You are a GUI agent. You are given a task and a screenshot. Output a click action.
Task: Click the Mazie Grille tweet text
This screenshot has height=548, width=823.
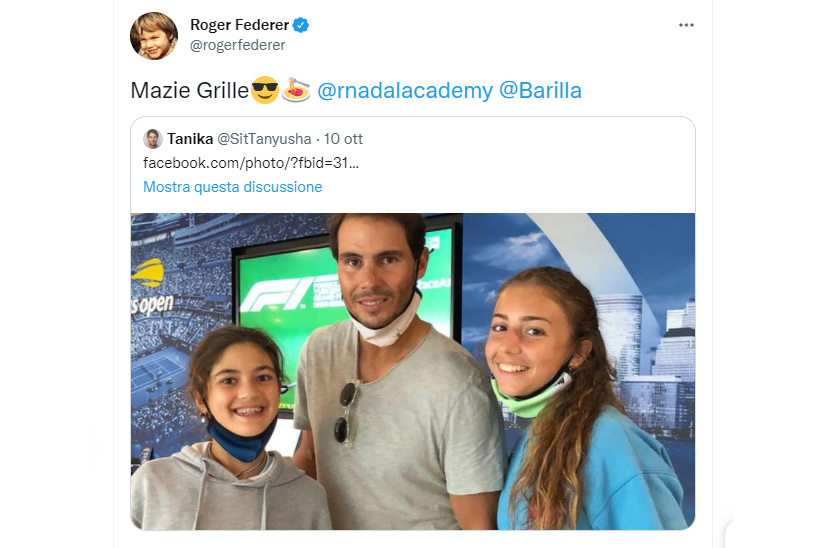click(189, 90)
